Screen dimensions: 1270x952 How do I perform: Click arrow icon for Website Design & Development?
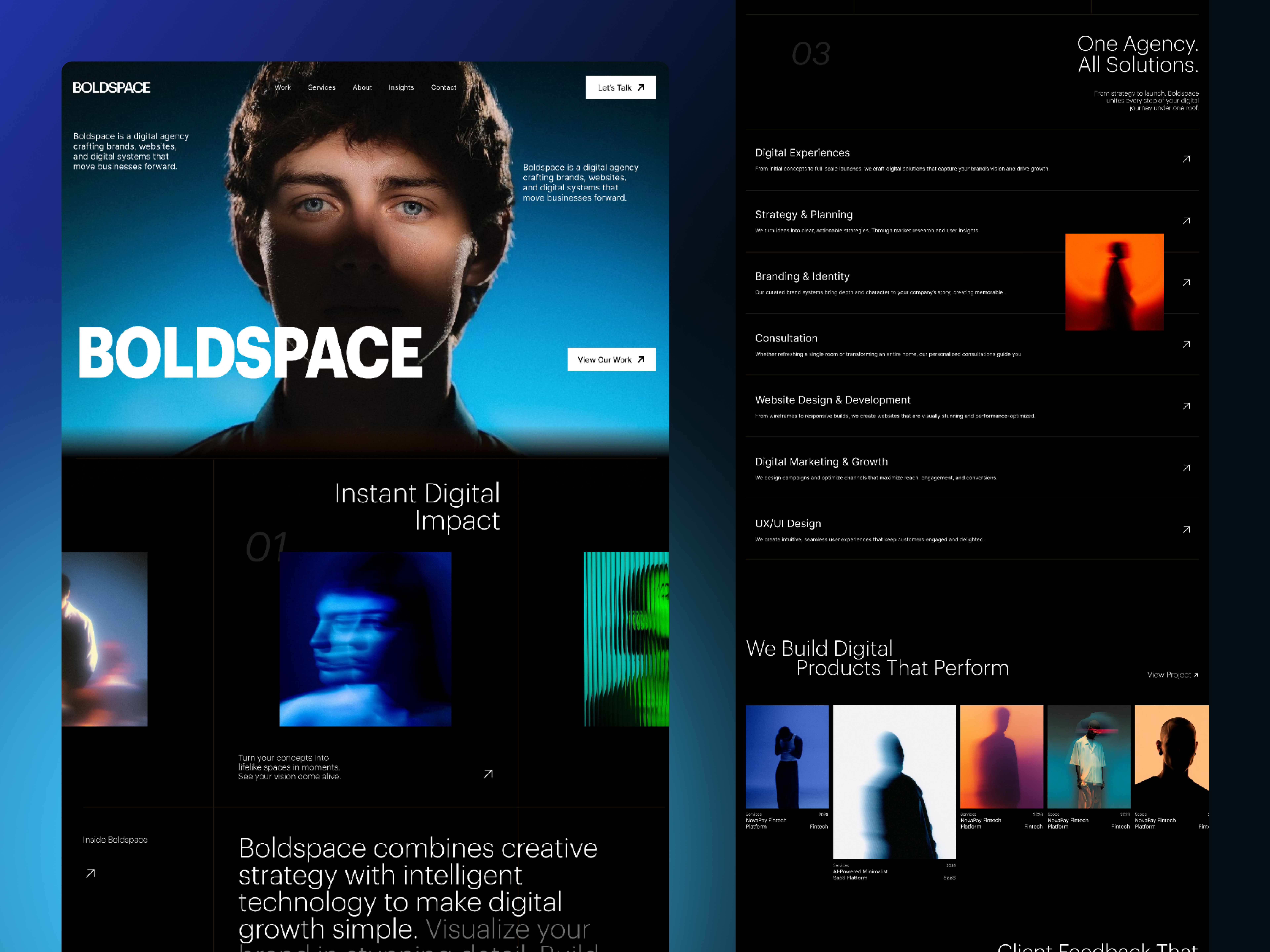pyautogui.click(x=1186, y=406)
